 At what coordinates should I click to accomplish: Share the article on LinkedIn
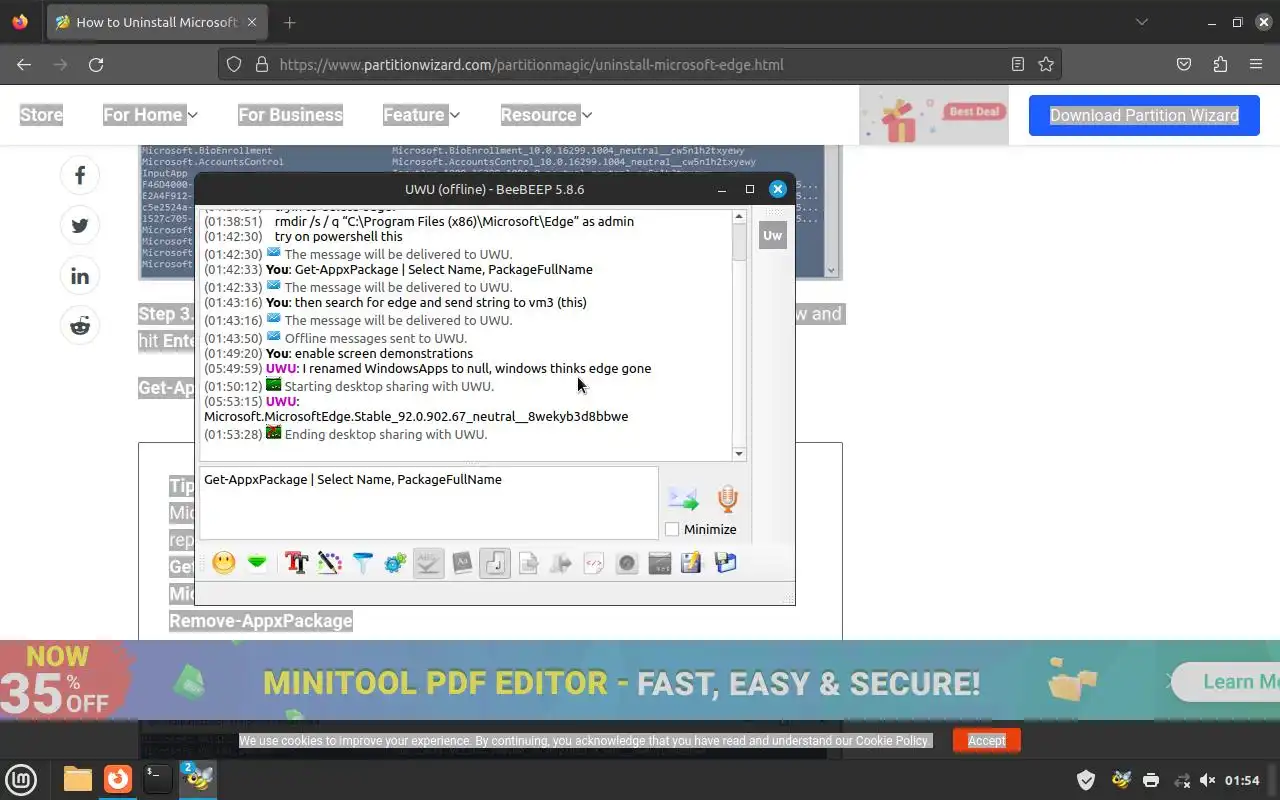click(80, 276)
